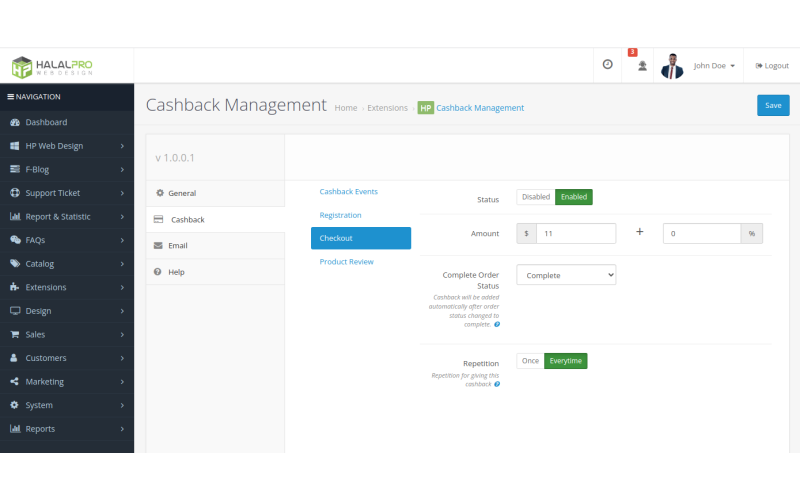Set Repetition to Everytime

(x=566, y=361)
